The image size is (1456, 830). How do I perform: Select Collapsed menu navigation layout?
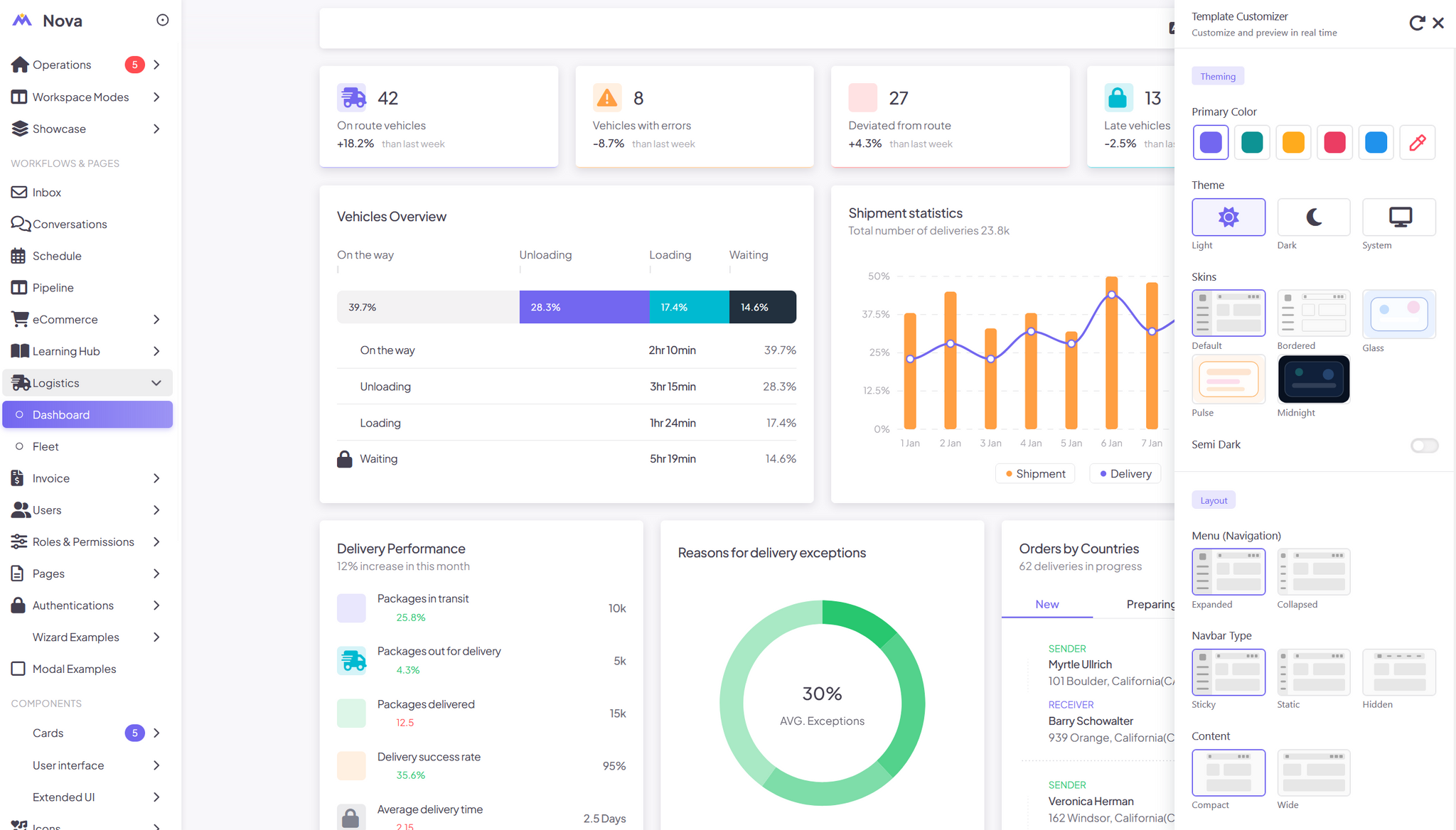point(1314,572)
